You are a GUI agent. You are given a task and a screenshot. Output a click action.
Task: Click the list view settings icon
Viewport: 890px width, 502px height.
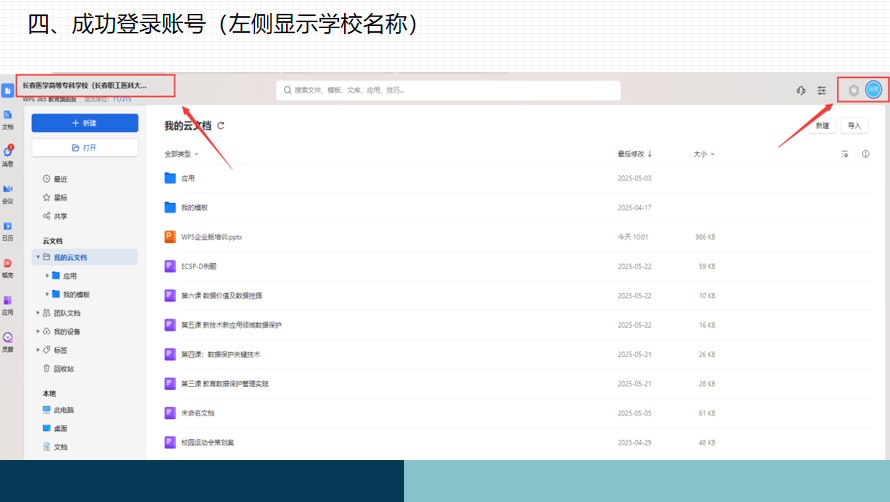tap(845, 154)
